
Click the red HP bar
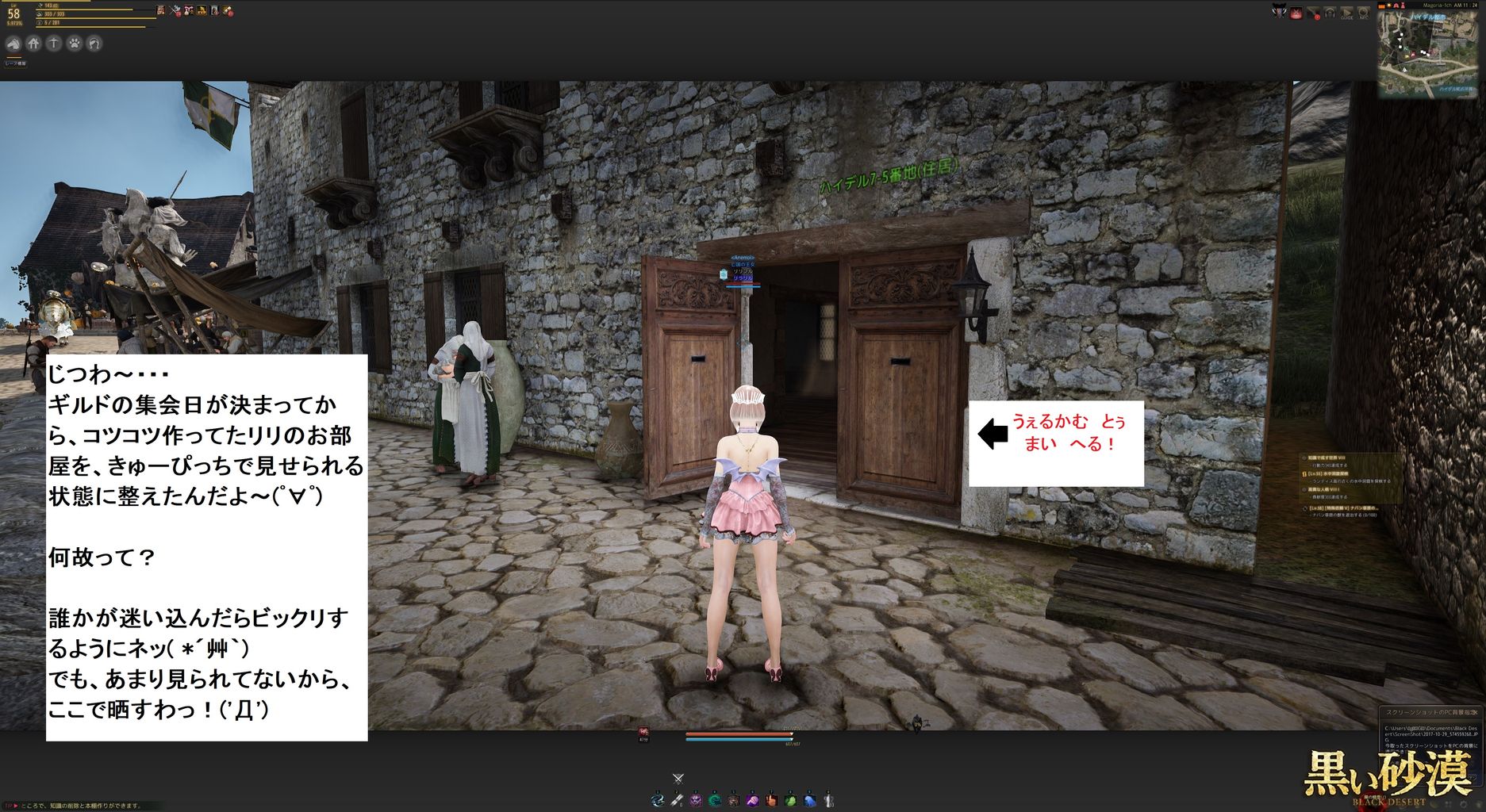coord(739,734)
